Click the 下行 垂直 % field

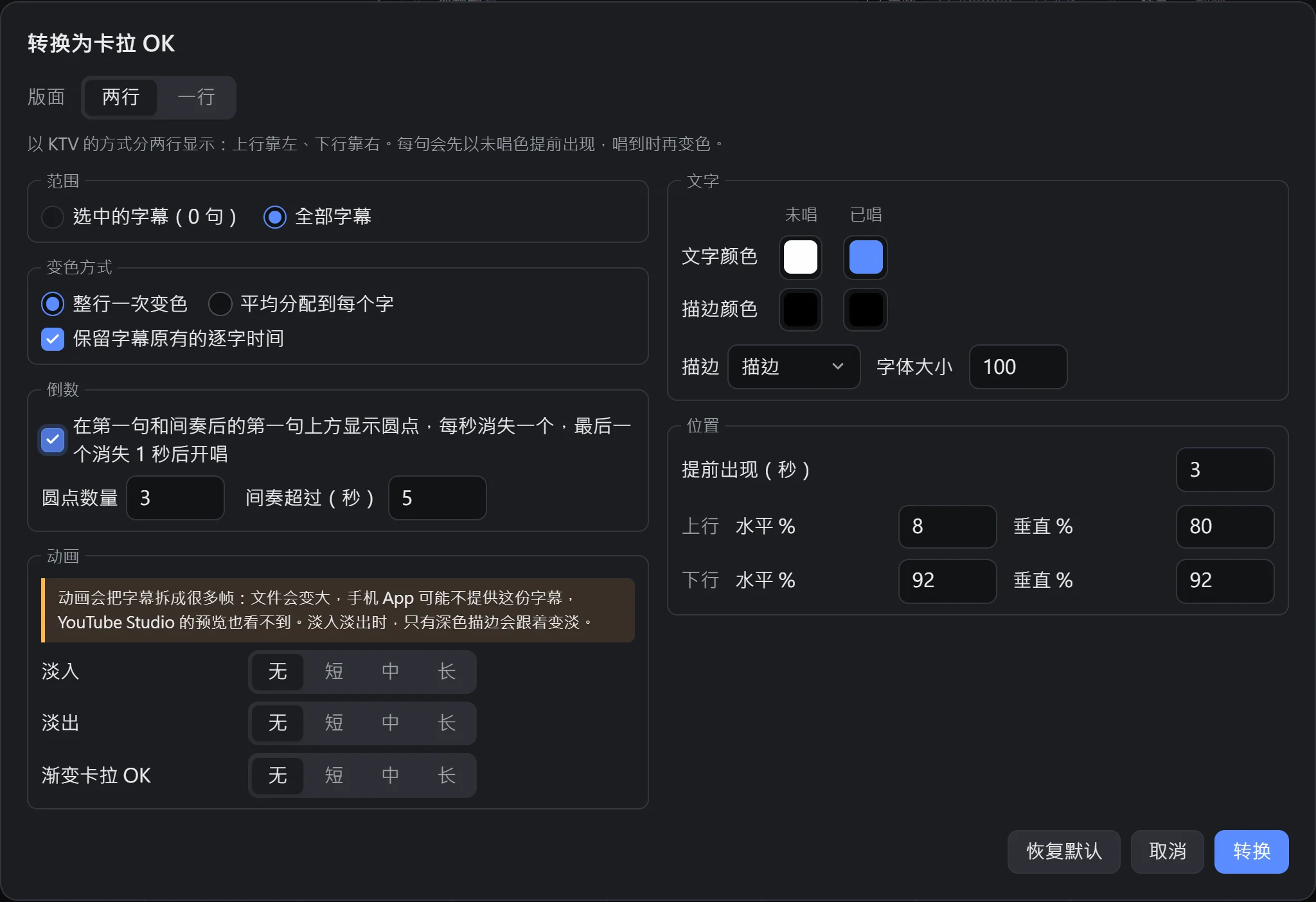pos(1225,581)
